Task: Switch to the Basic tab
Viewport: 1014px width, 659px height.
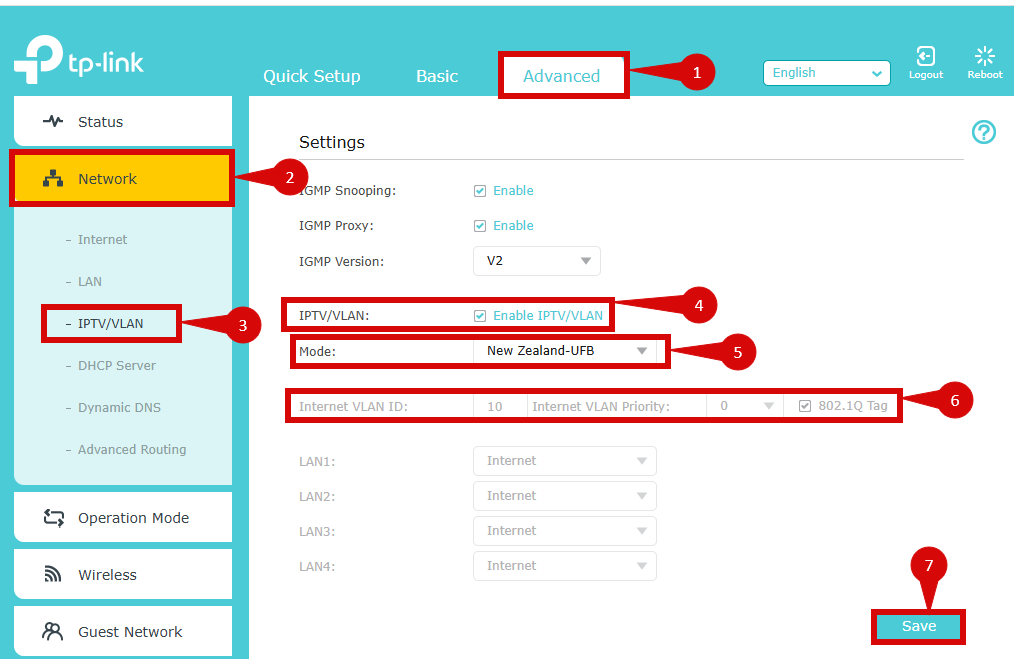Action: click(x=437, y=76)
